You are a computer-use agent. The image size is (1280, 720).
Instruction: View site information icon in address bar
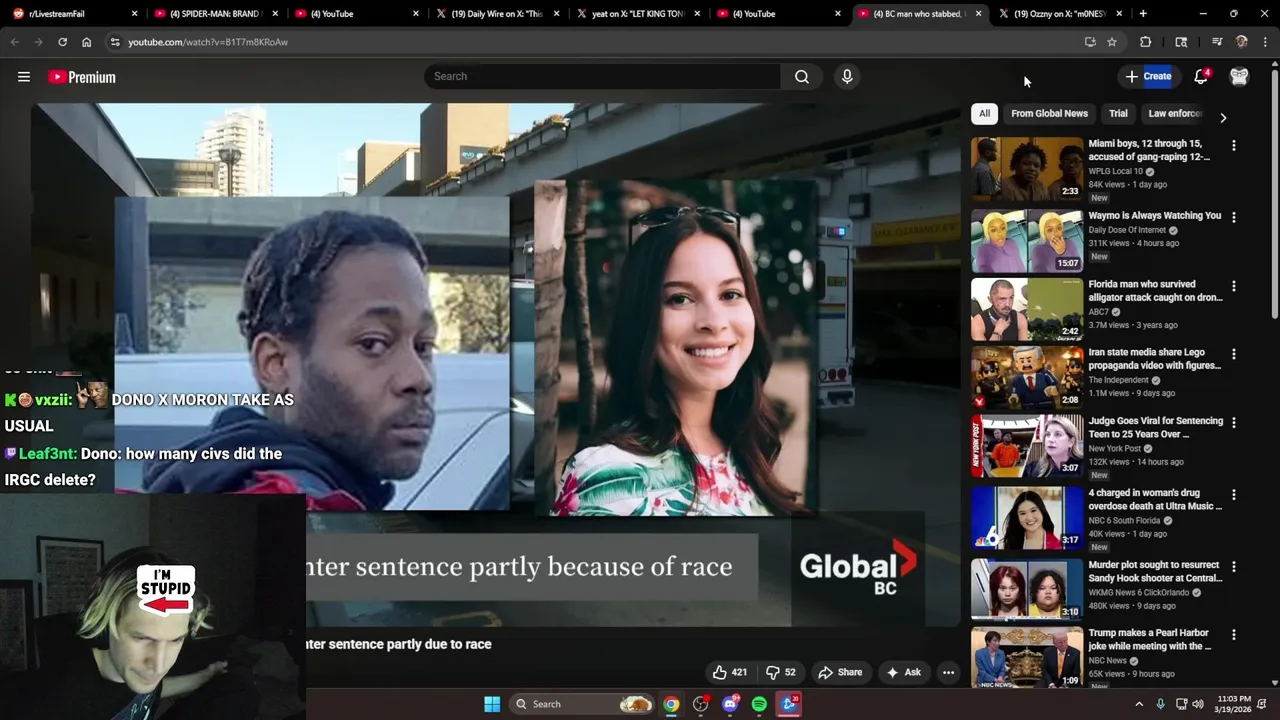tap(115, 42)
